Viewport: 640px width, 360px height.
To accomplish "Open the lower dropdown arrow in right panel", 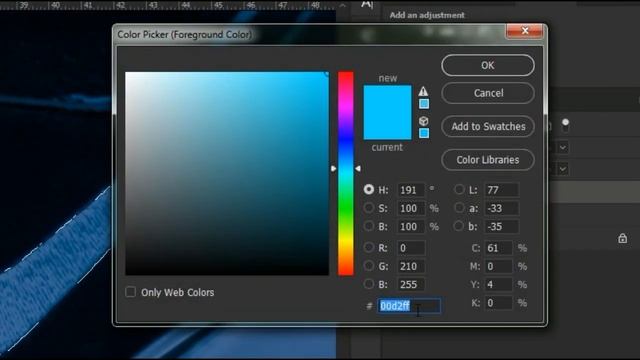I will pos(563,168).
